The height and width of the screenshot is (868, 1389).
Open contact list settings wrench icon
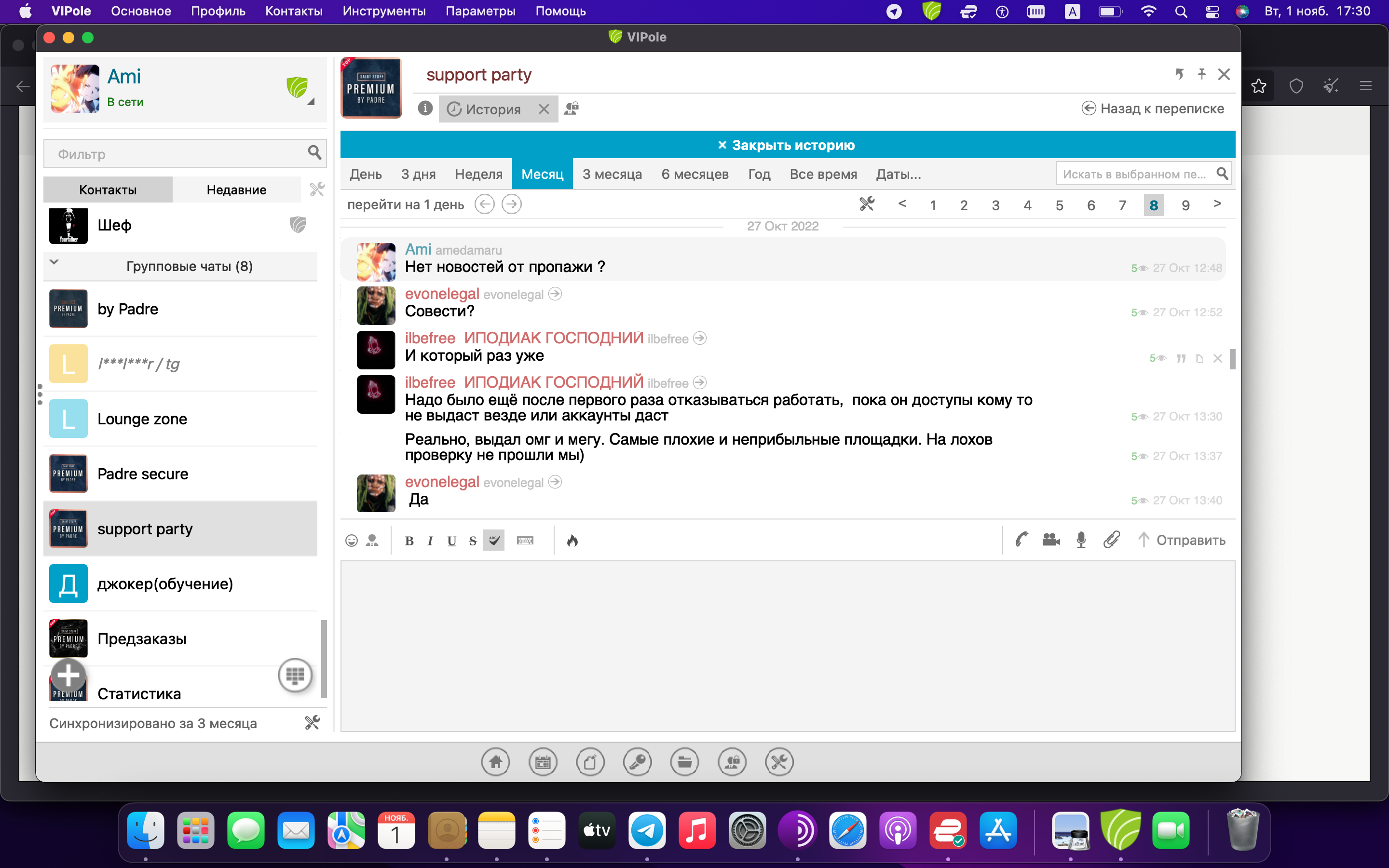317,190
